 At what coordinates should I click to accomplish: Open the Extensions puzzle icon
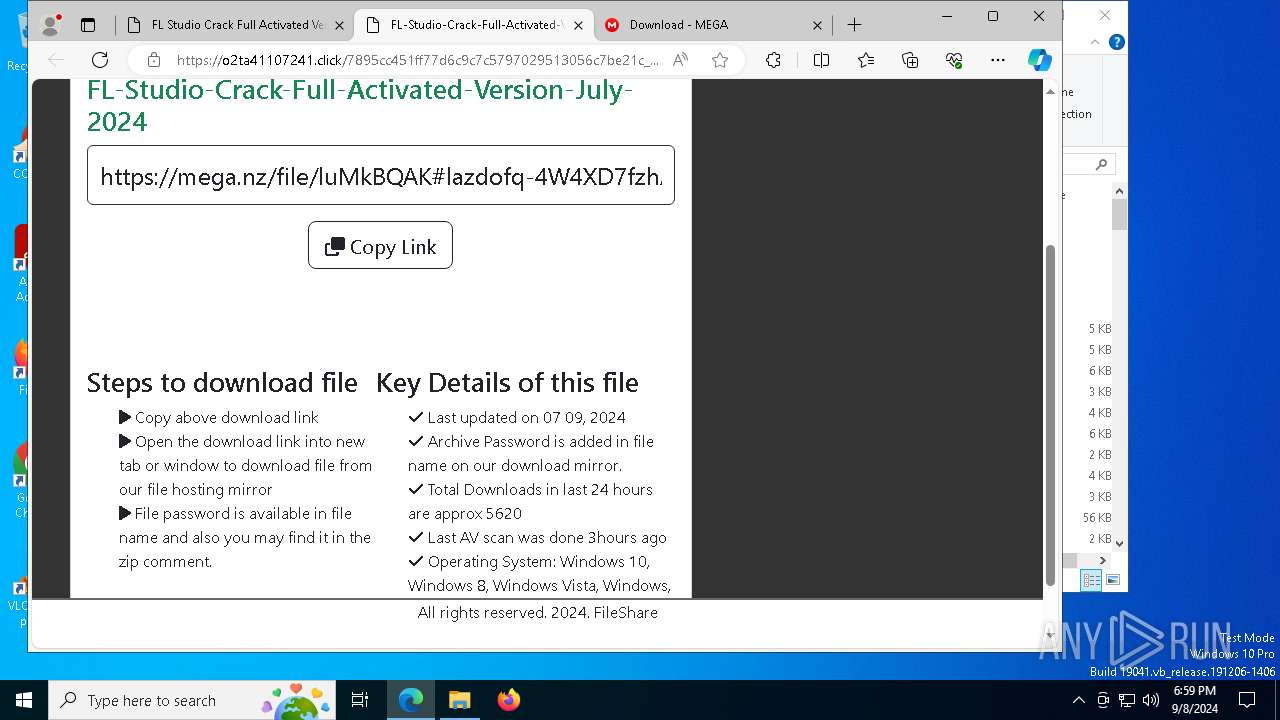773,60
